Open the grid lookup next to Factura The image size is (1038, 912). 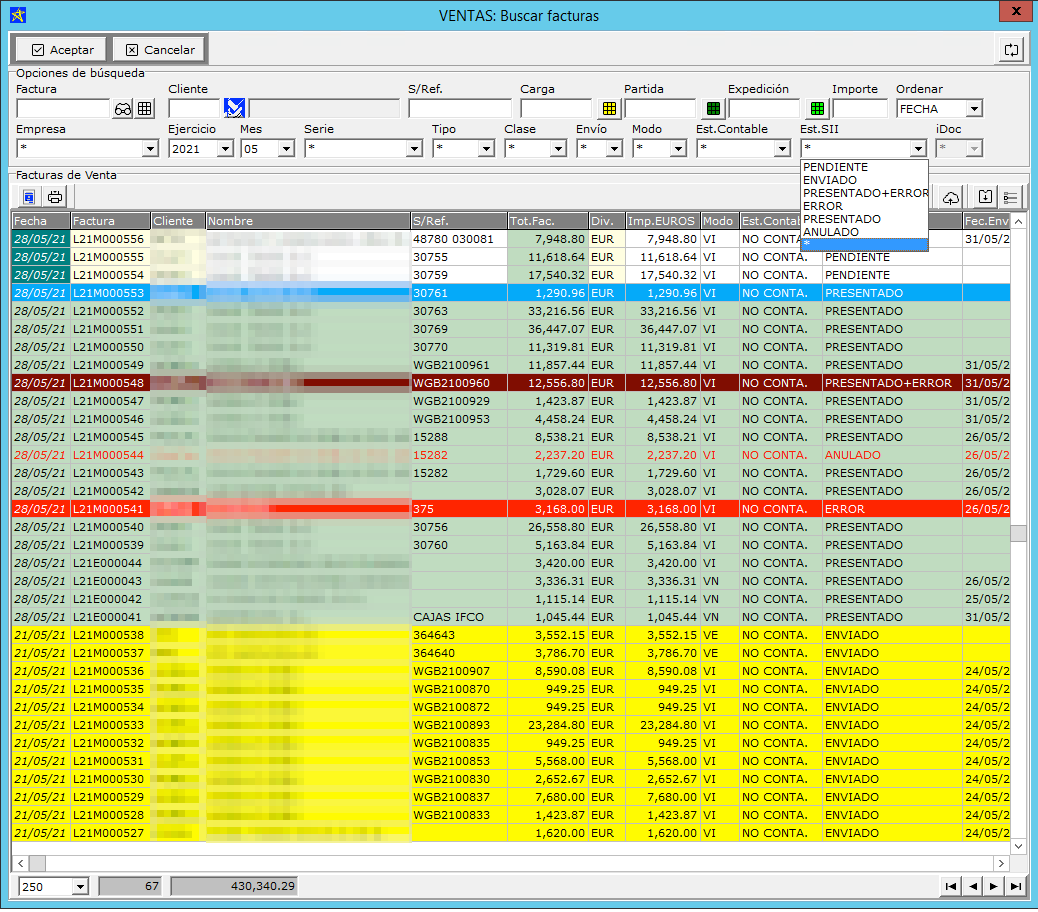tap(145, 109)
